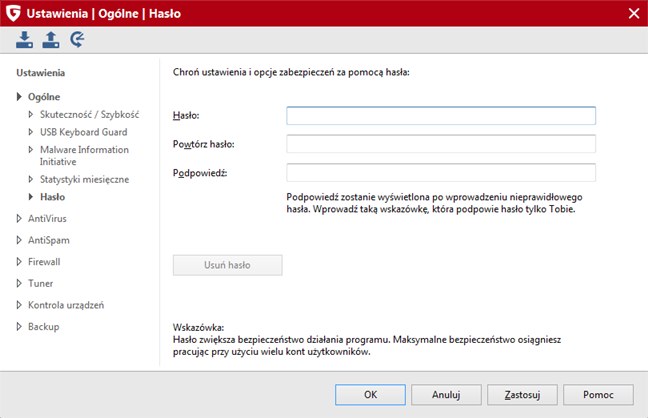Expand the AntiVirus section arrow
648x418 pixels.
click(x=19, y=218)
